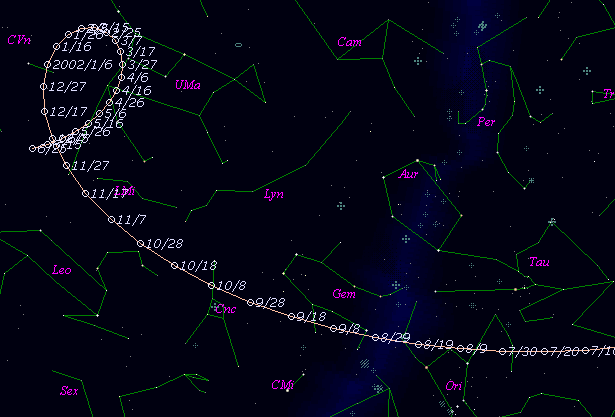
Task: Select the 7/30 comet position marker
Action: click(502, 351)
